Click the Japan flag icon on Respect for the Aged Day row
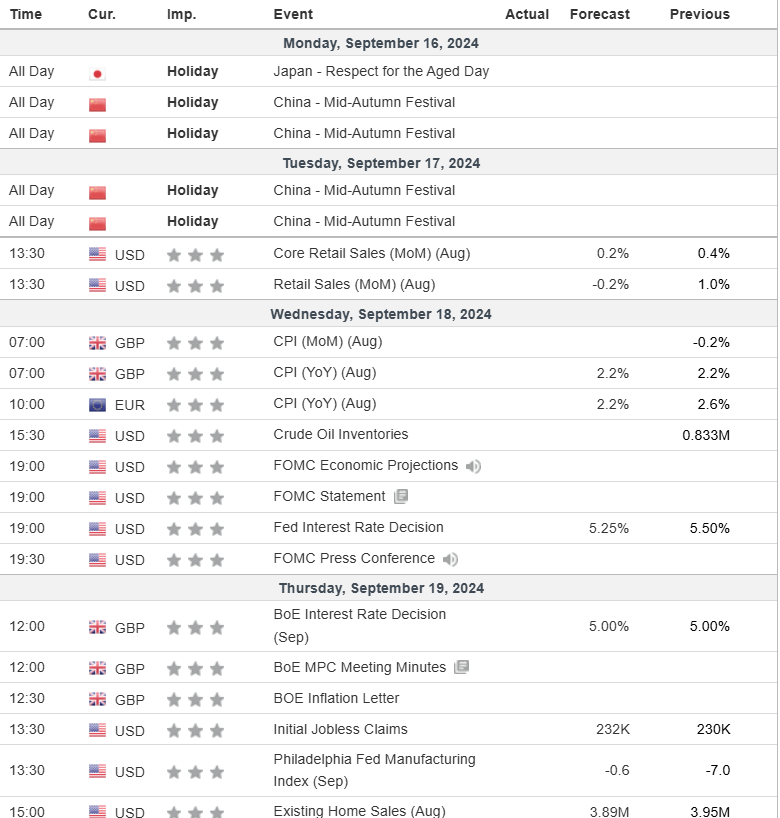 tap(97, 73)
